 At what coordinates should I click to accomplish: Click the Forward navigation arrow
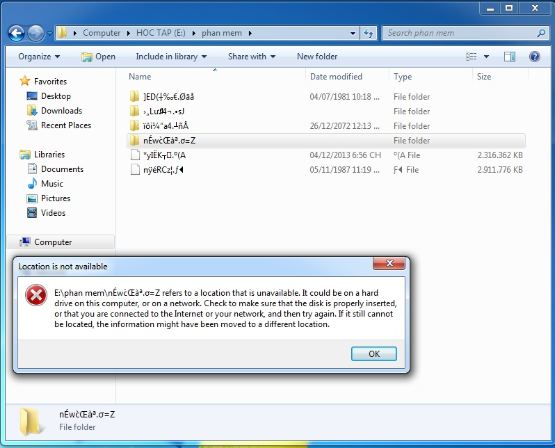[36, 33]
